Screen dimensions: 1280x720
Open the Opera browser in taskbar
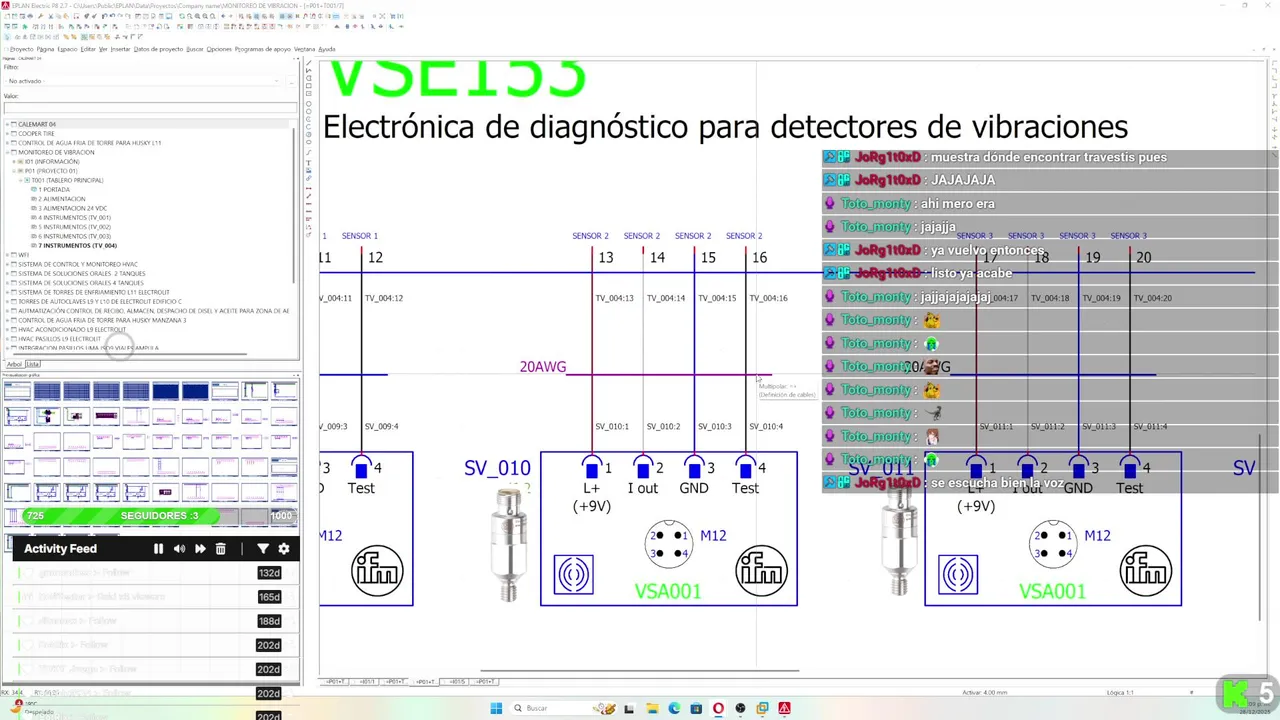[x=718, y=708]
